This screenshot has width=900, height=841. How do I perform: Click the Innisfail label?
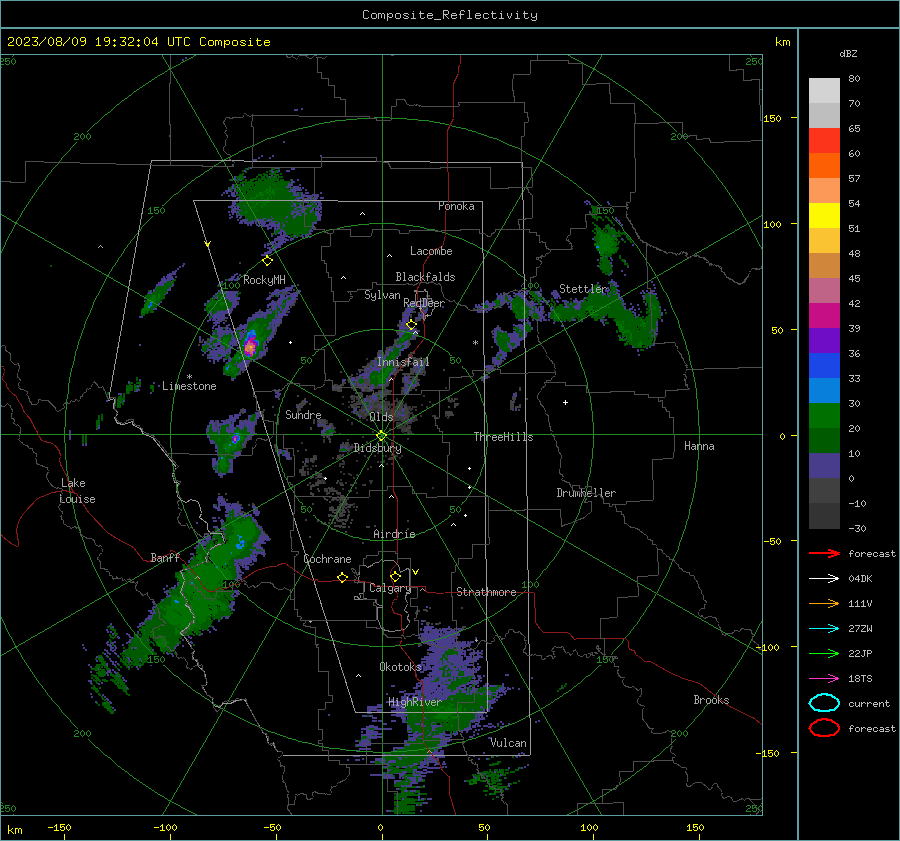(403, 362)
